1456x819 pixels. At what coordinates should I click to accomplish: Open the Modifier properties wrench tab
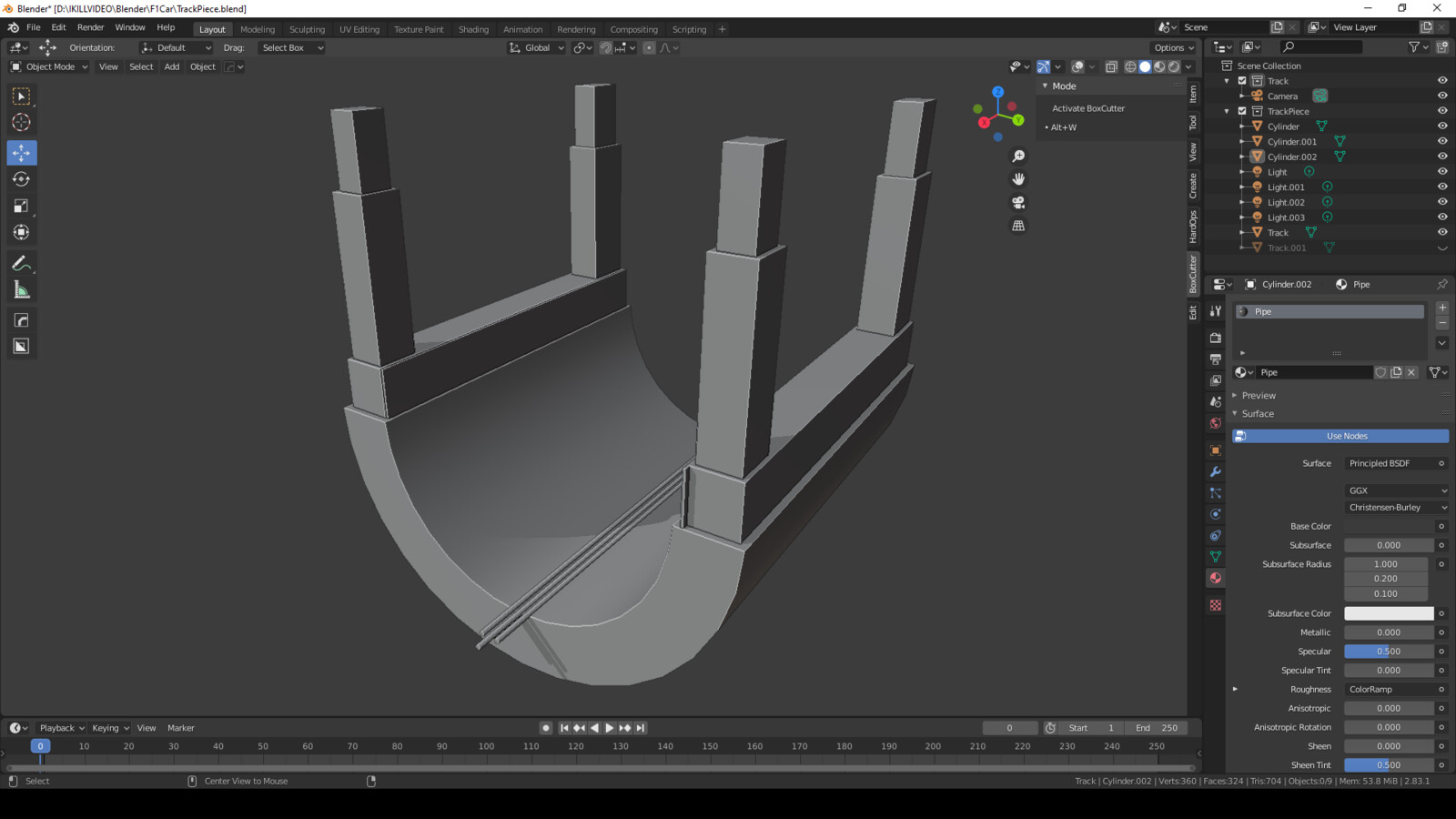(x=1216, y=471)
